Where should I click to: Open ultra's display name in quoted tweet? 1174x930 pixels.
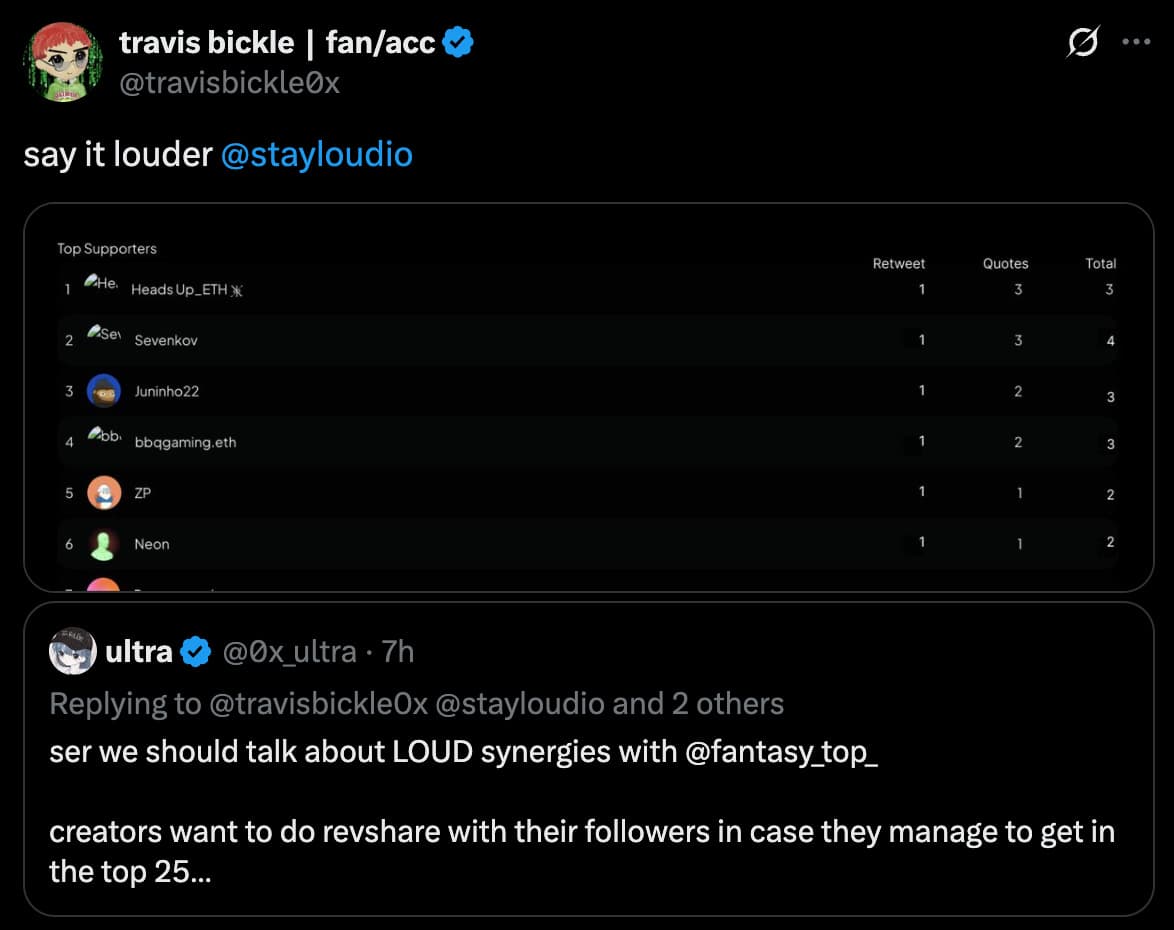pyautogui.click(x=139, y=651)
